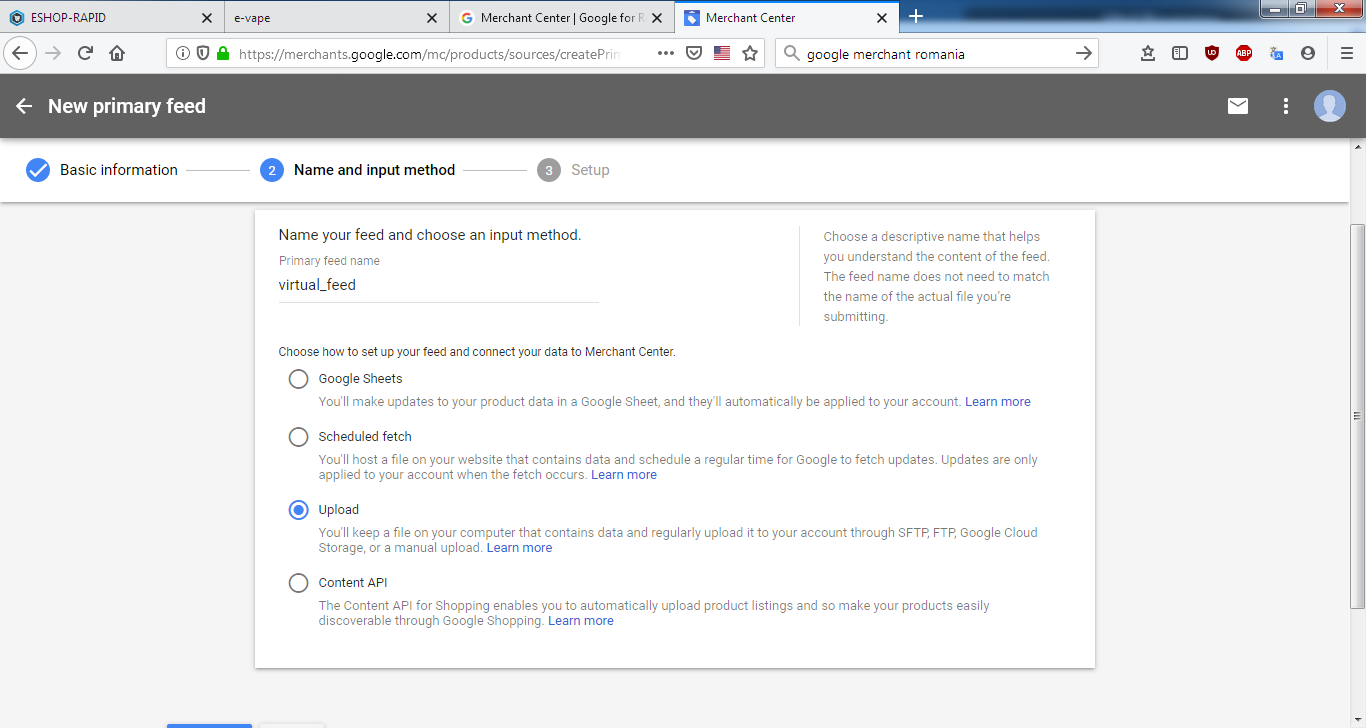Click the search arrow go button
The width and height of the screenshot is (1366, 728).
click(x=1083, y=54)
